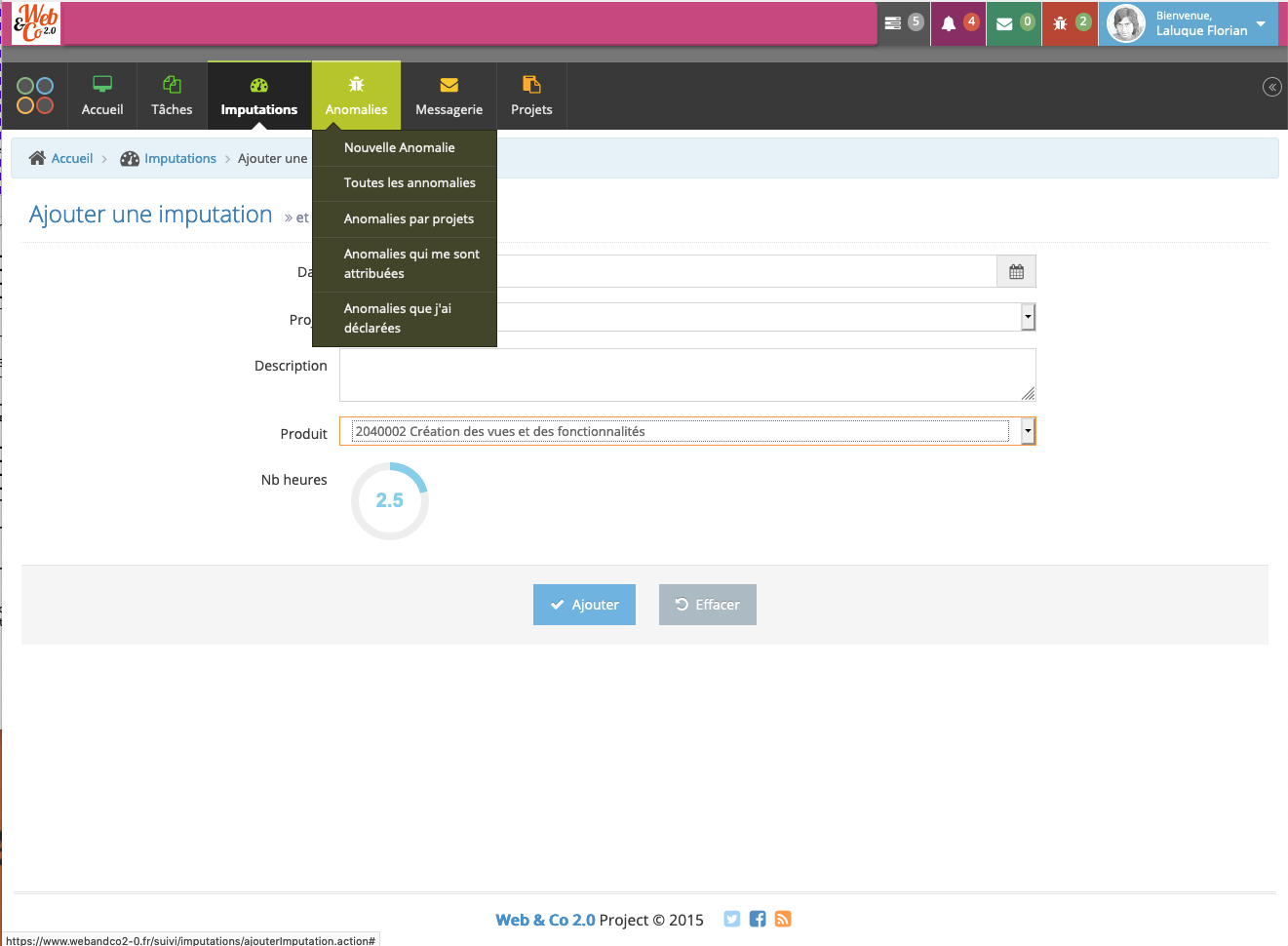Open the date picker calendar icon
The height and width of the screenshot is (946, 1288).
coord(1016,272)
